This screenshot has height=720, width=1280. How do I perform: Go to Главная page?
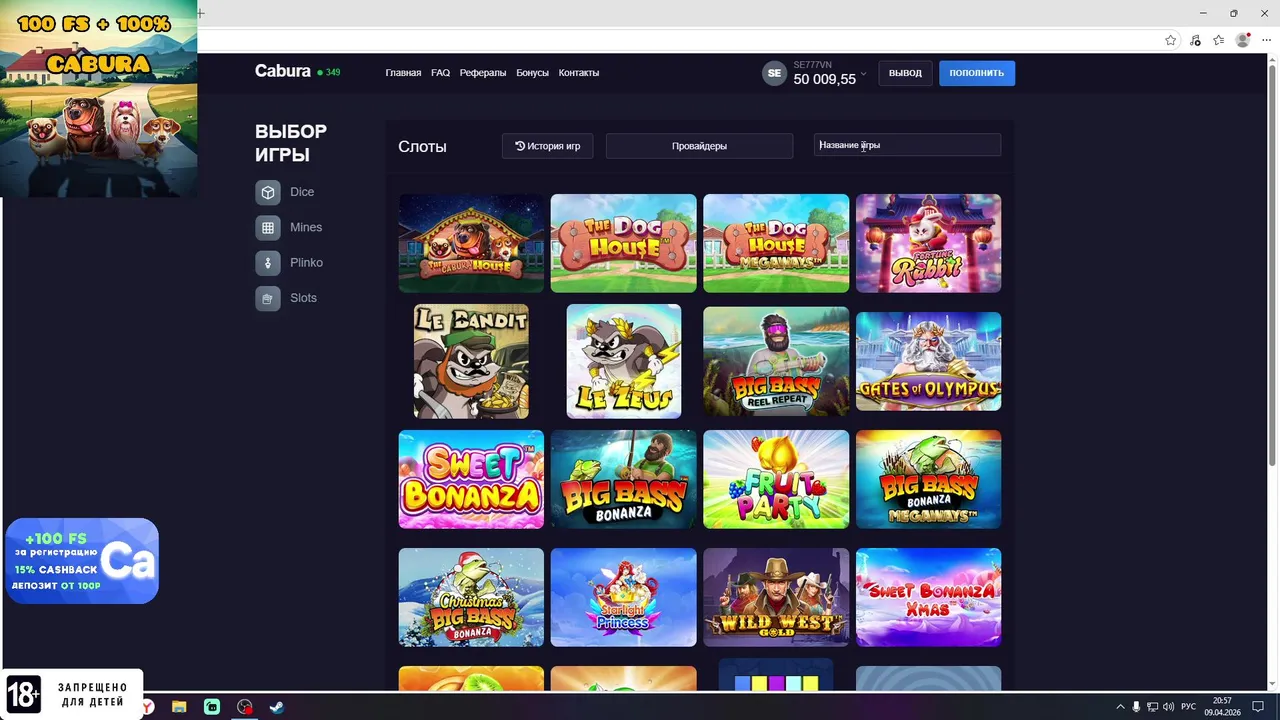403,73
